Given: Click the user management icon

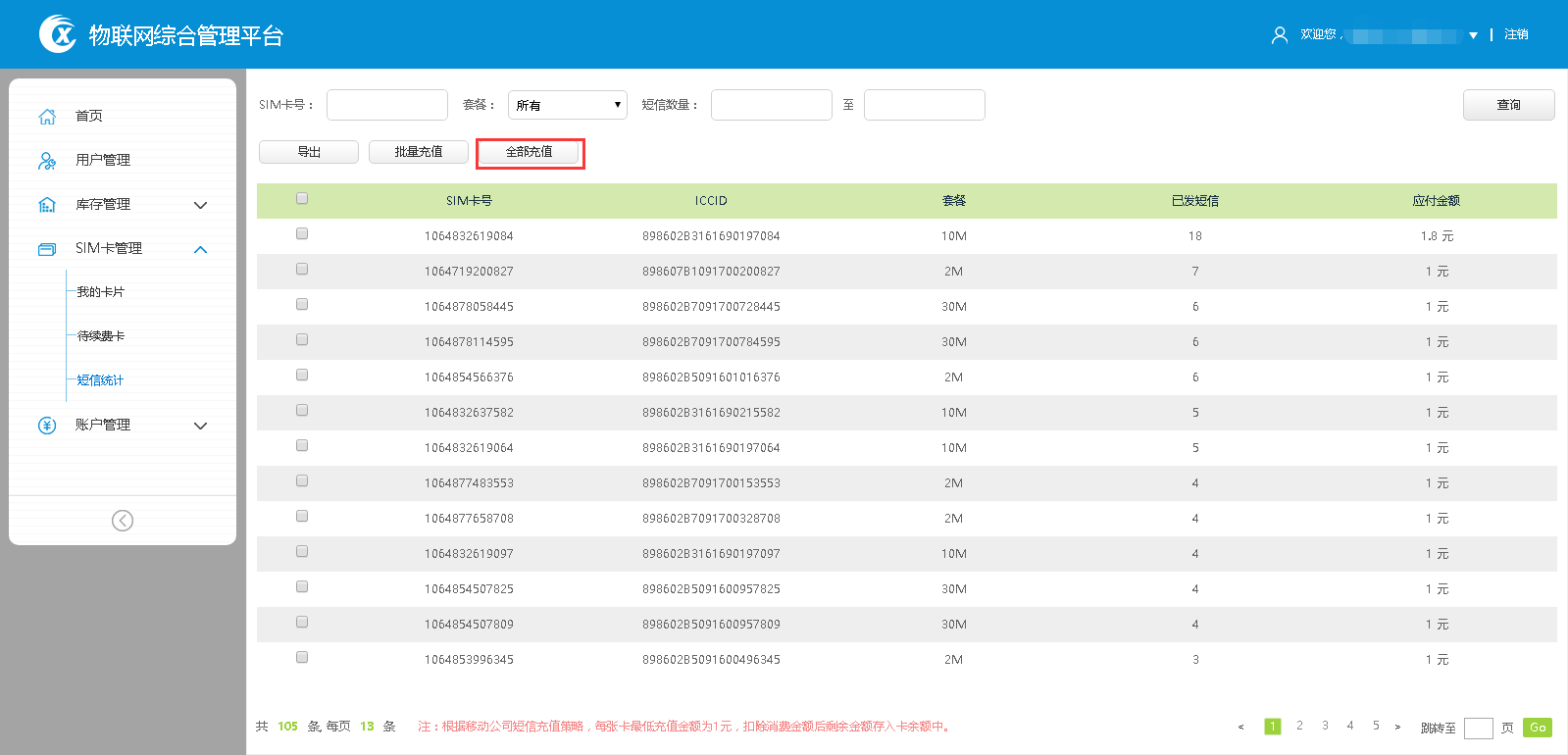Looking at the screenshot, I should coord(47,161).
